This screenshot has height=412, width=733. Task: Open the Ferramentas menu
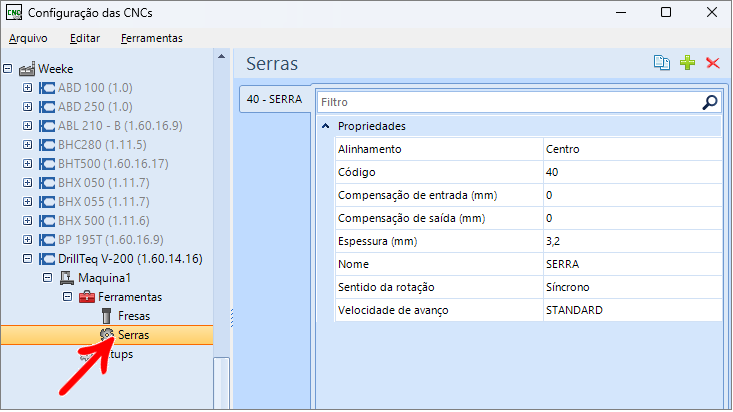[x=151, y=38]
